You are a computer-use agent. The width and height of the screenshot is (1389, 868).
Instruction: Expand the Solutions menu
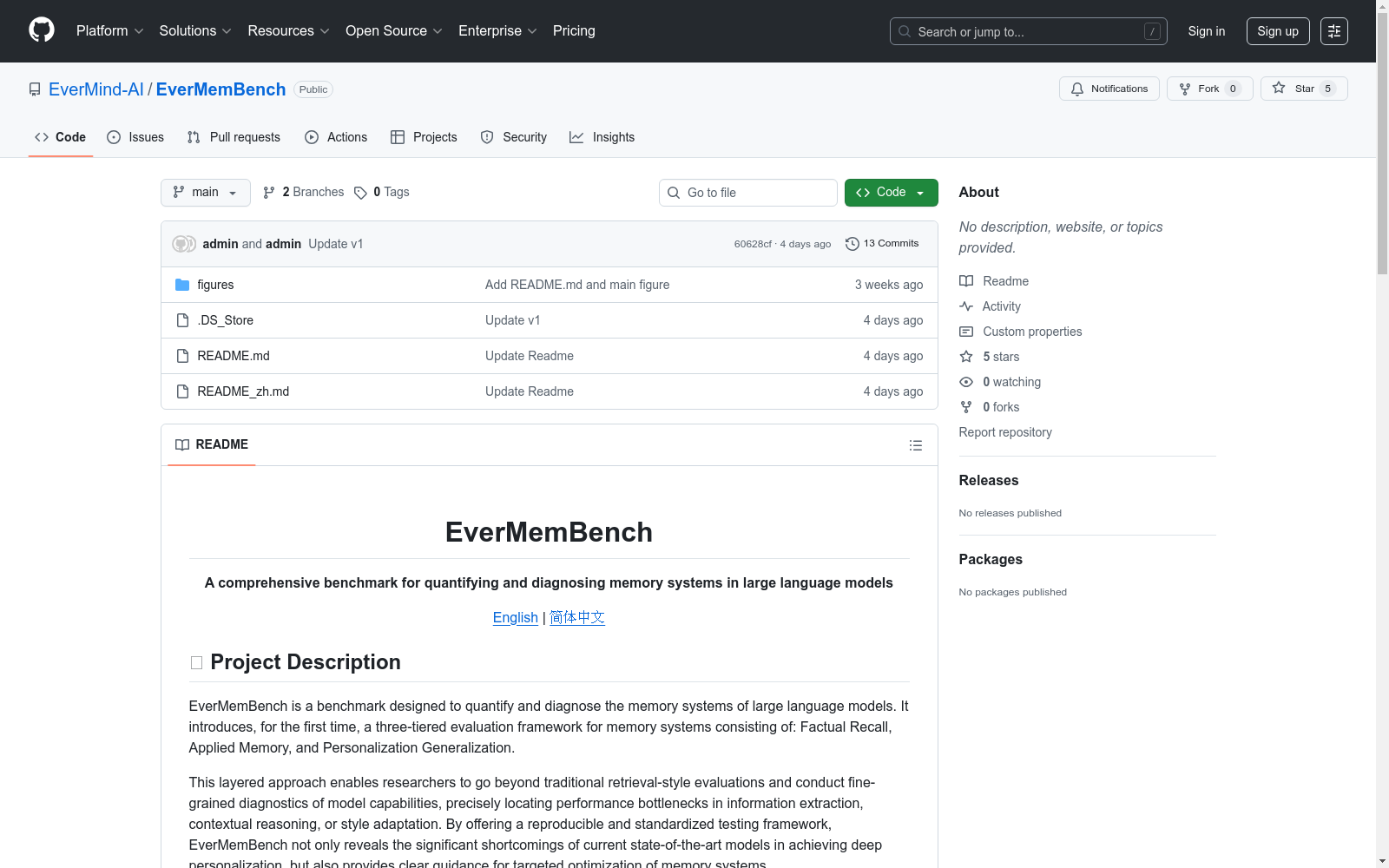(x=195, y=31)
